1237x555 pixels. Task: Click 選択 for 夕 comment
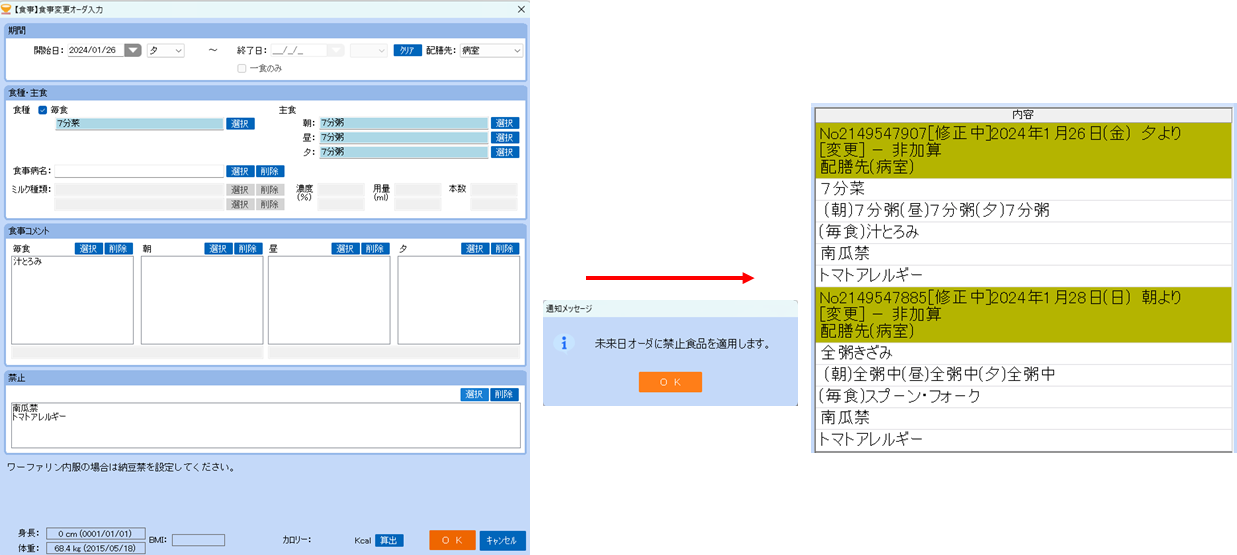(476, 248)
